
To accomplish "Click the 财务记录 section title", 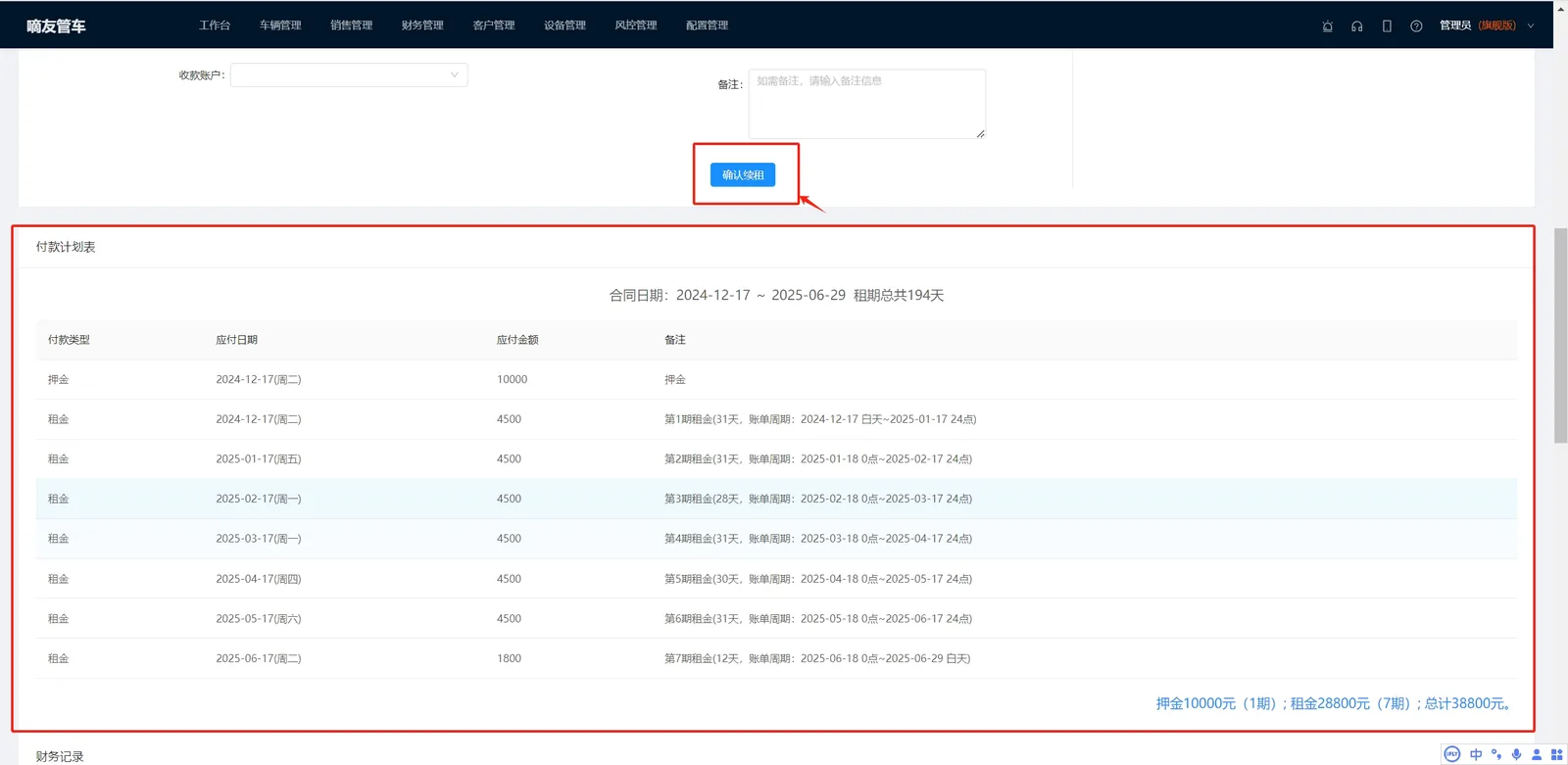I will point(60,756).
